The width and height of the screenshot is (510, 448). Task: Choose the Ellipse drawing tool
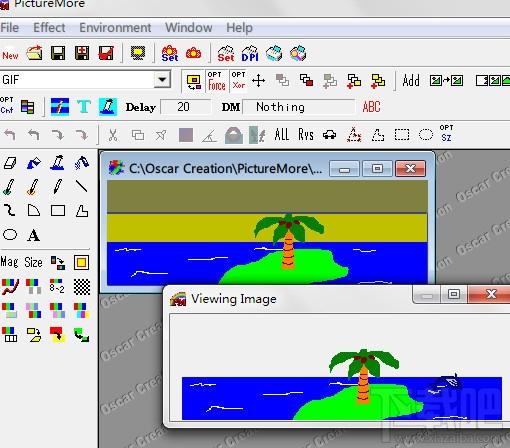pos(10,235)
